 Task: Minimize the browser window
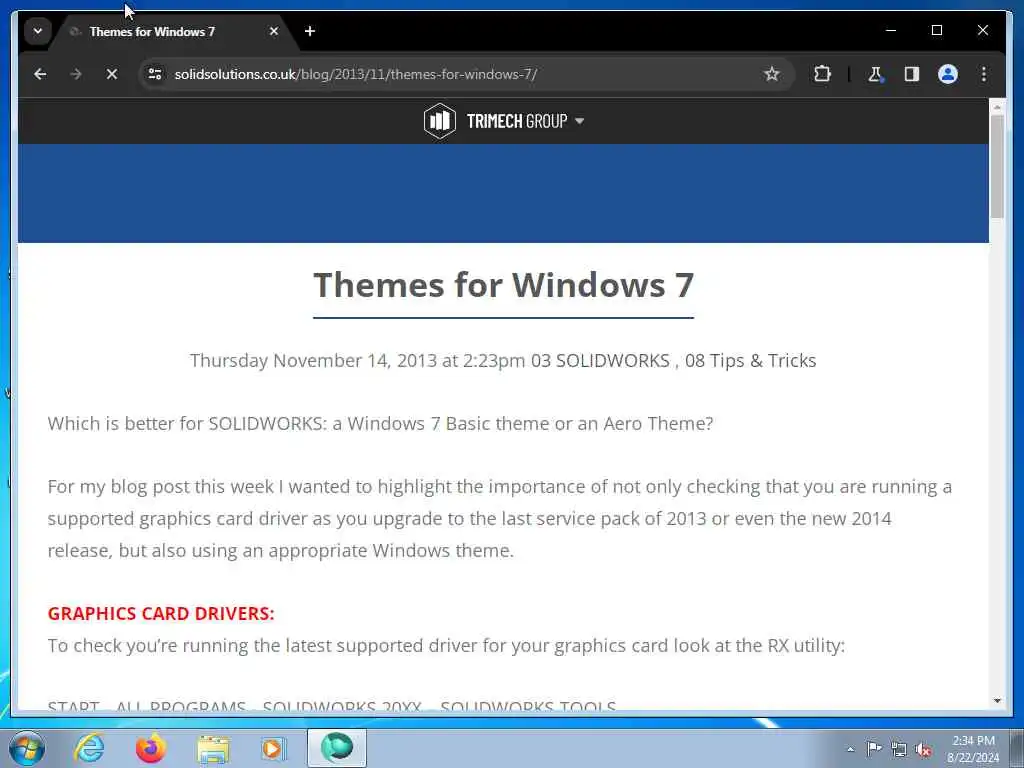coord(891,30)
